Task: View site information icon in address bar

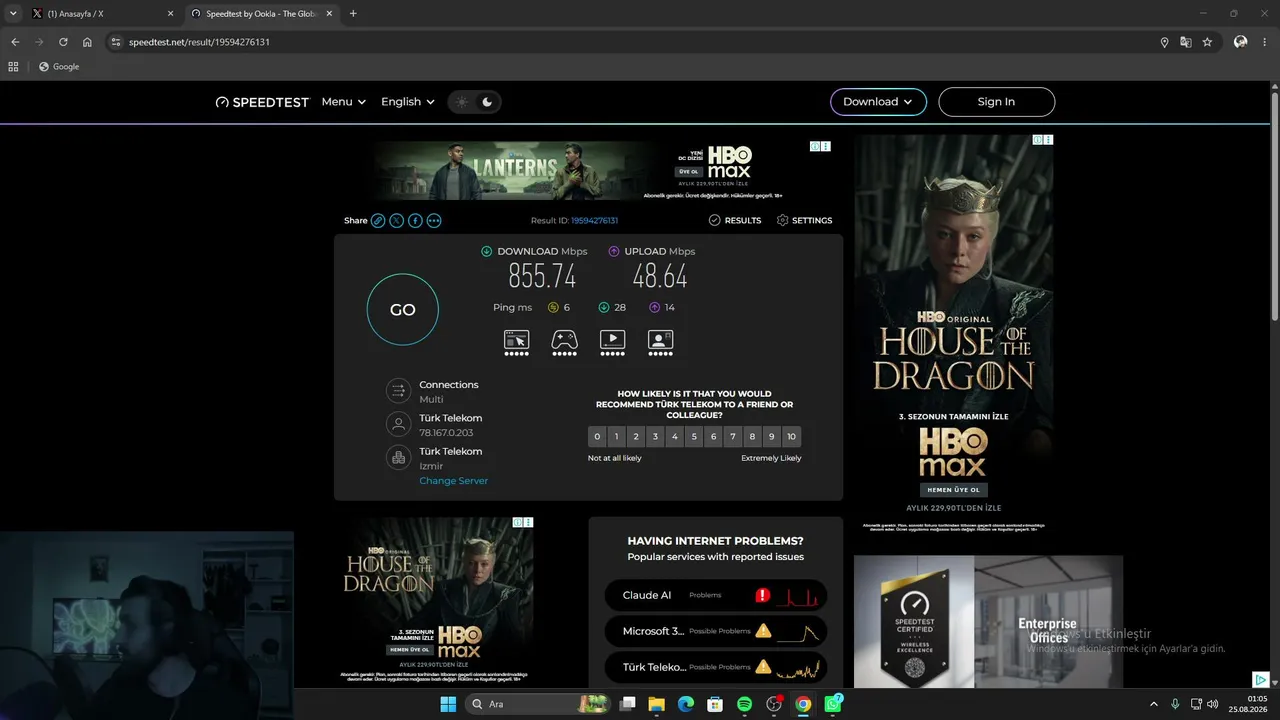Action: [x=116, y=42]
